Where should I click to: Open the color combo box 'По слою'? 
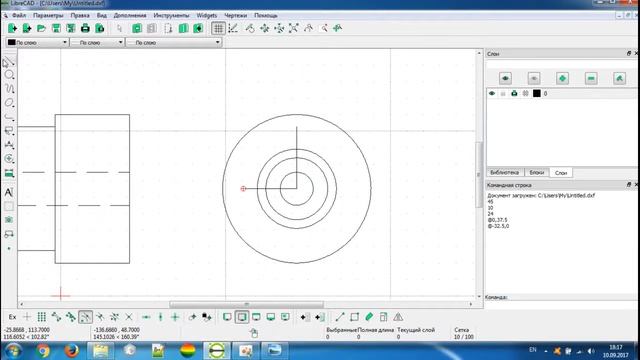click(37, 42)
